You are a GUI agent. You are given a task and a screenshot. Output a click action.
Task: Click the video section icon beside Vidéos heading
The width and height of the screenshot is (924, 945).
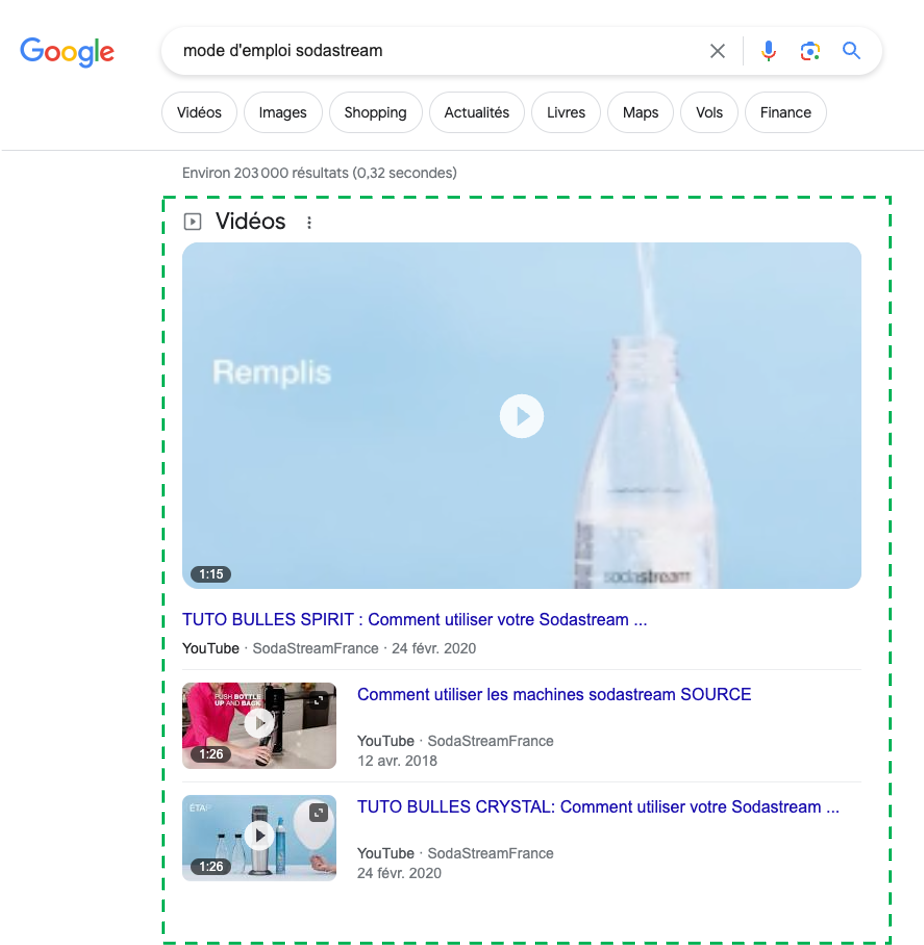[x=192, y=222]
